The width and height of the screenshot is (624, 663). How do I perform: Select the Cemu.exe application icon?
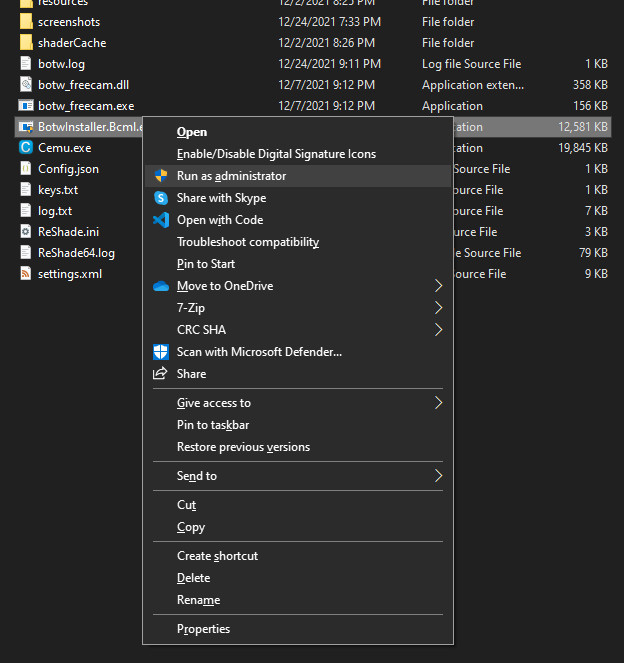[26, 147]
